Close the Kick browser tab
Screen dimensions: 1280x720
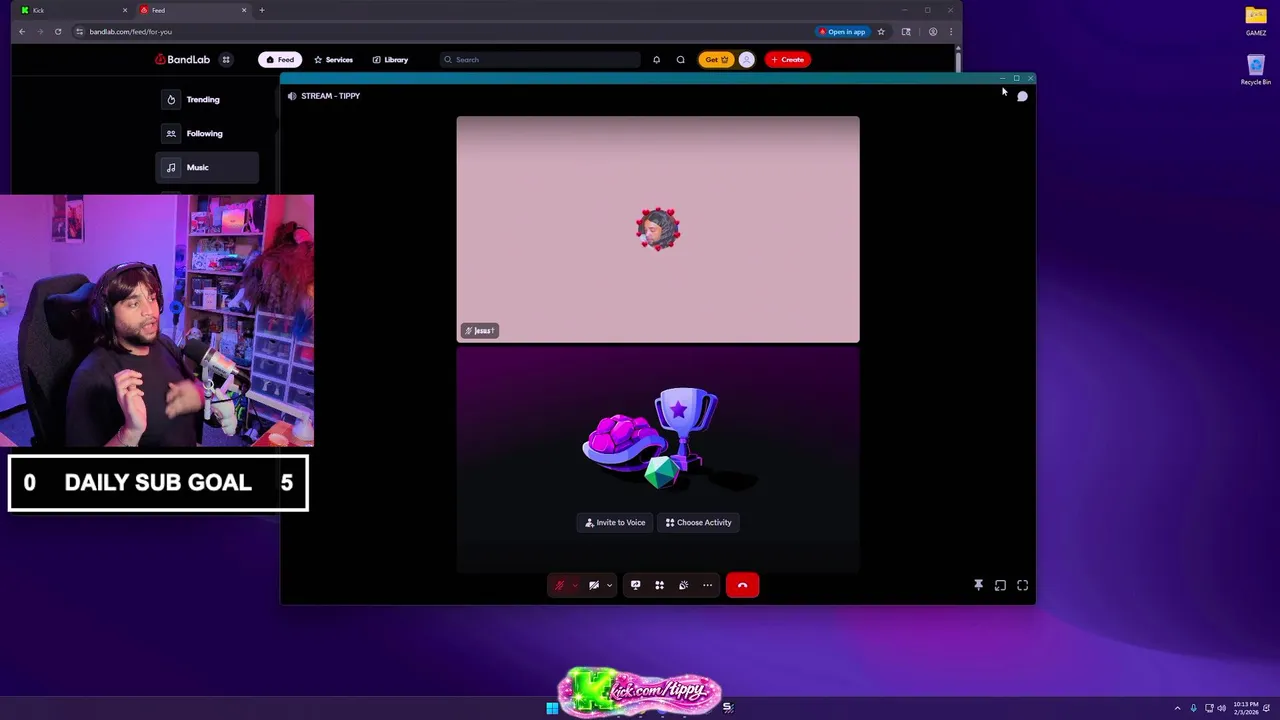coord(124,10)
